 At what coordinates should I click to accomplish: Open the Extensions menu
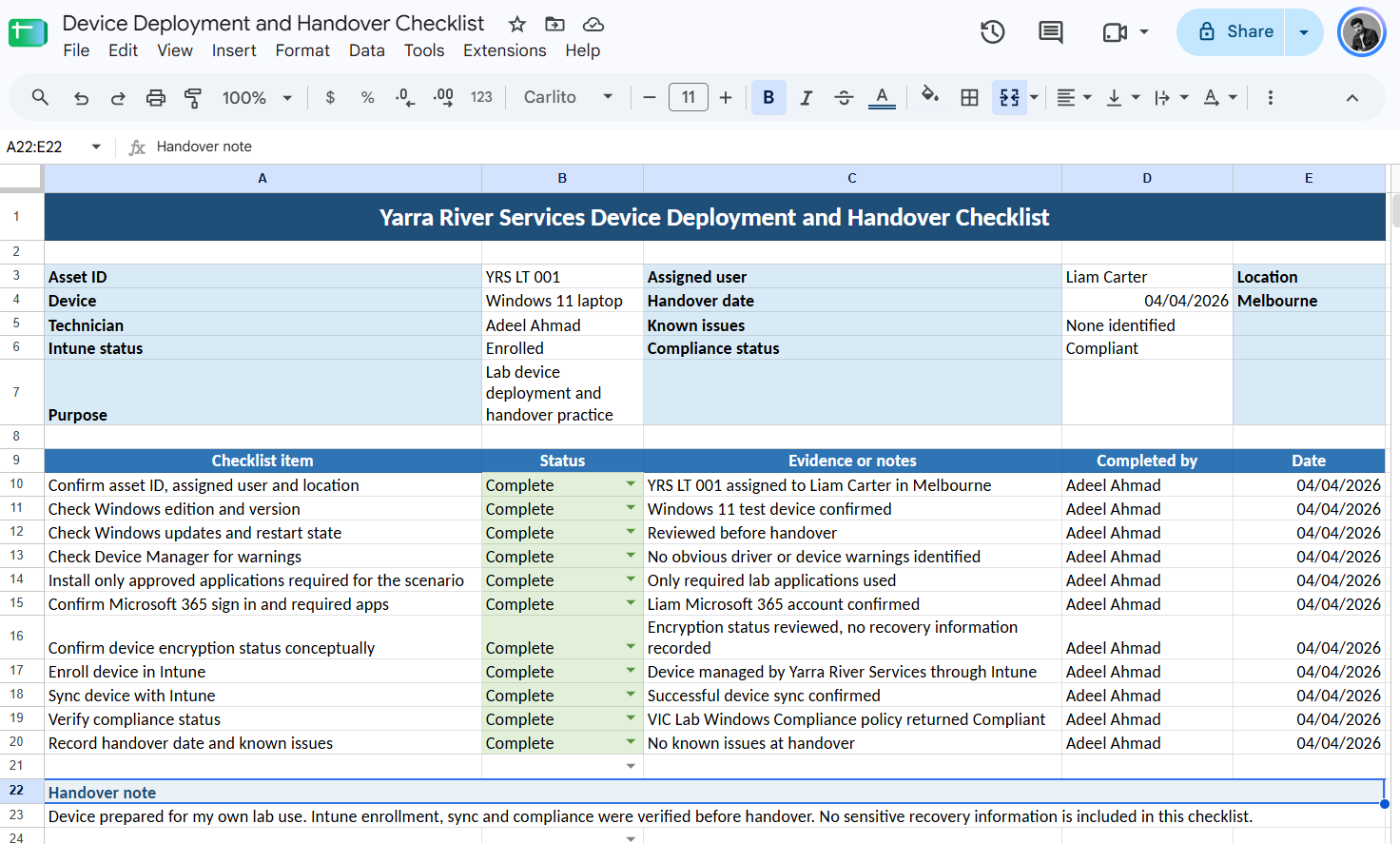505,50
